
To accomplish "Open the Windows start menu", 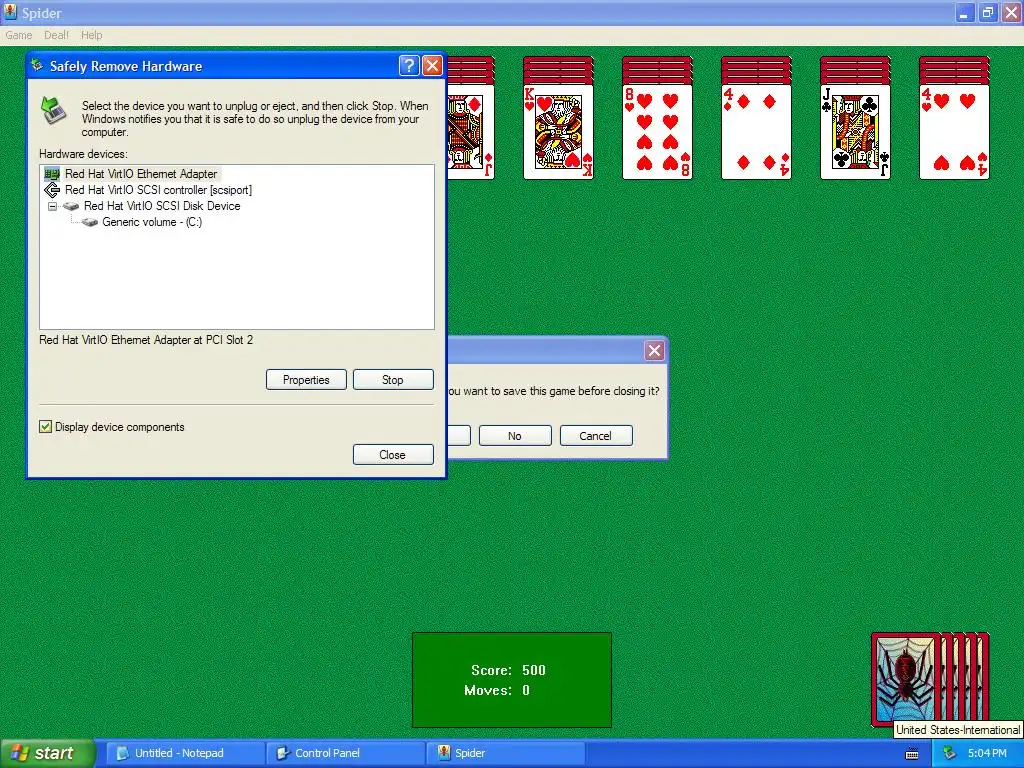I will [x=48, y=753].
